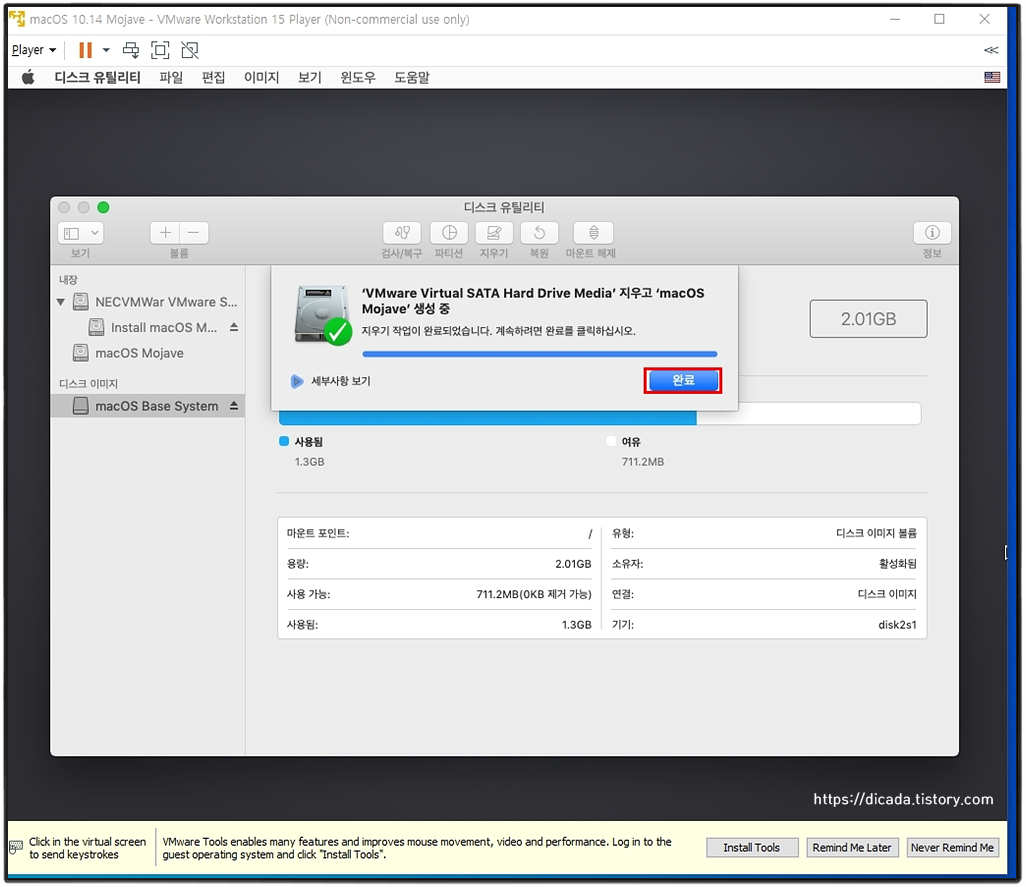This screenshot has height=887, width=1026.
Task: Click the VMware application icon in title bar
Action: pos(17,19)
